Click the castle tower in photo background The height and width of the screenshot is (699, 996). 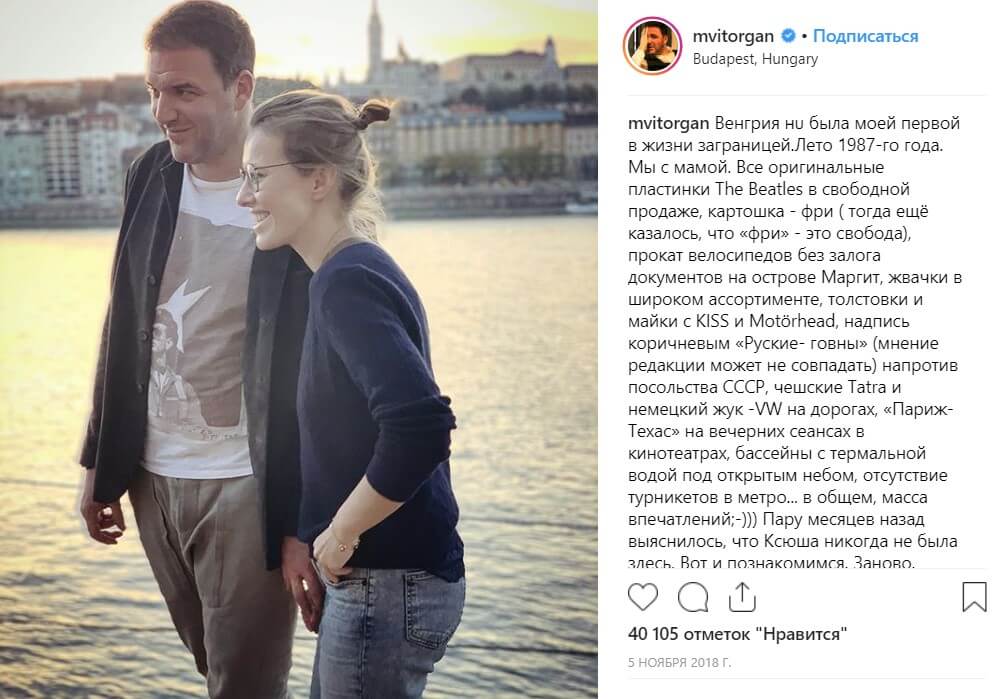(x=375, y=38)
